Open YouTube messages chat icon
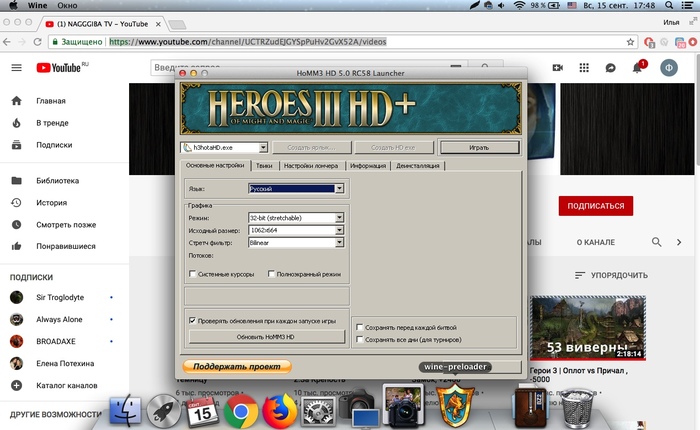 (x=610, y=68)
